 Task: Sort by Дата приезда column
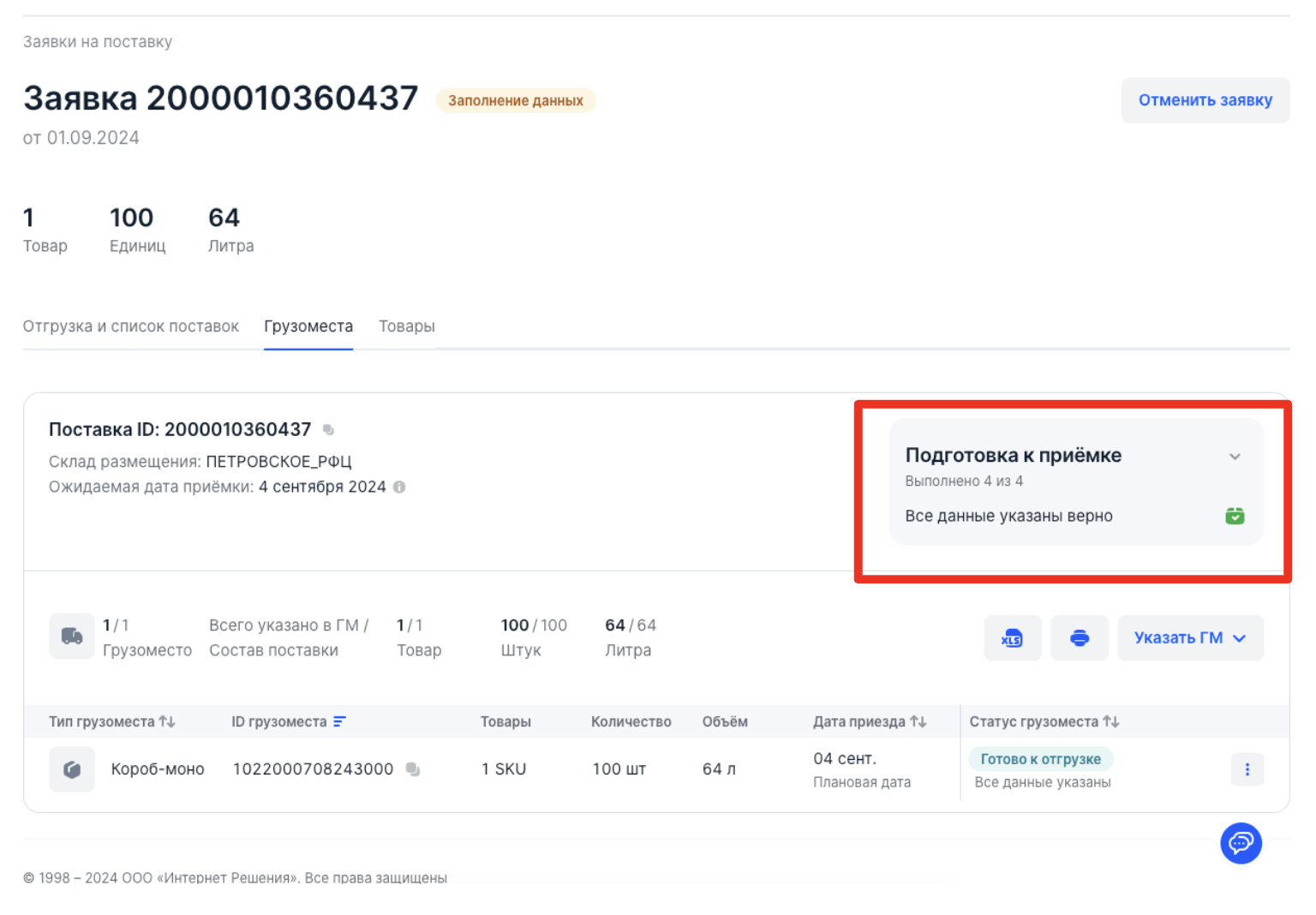tap(918, 721)
